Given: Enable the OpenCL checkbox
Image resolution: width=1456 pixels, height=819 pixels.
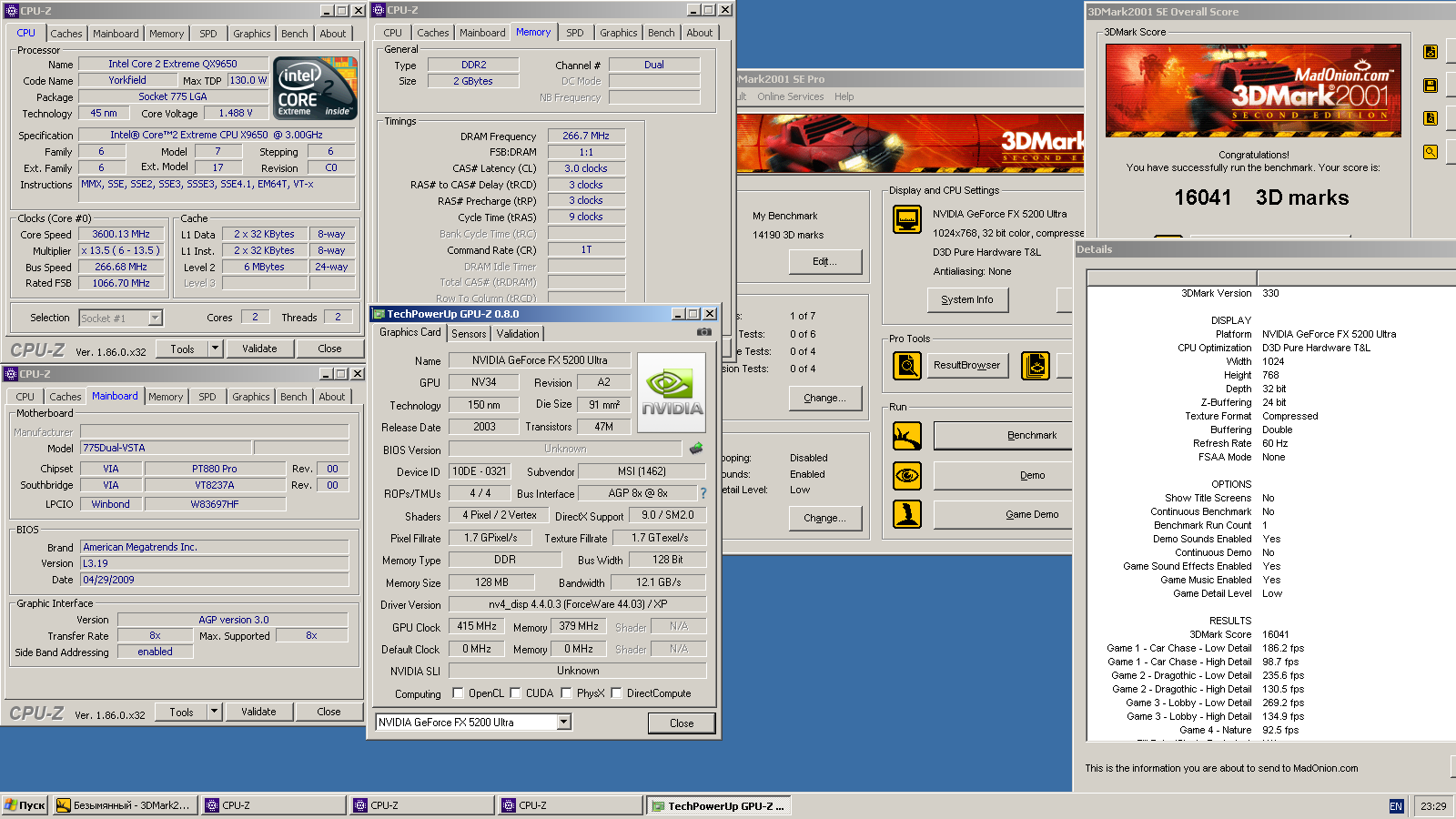Looking at the screenshot, I should (459, 693).
